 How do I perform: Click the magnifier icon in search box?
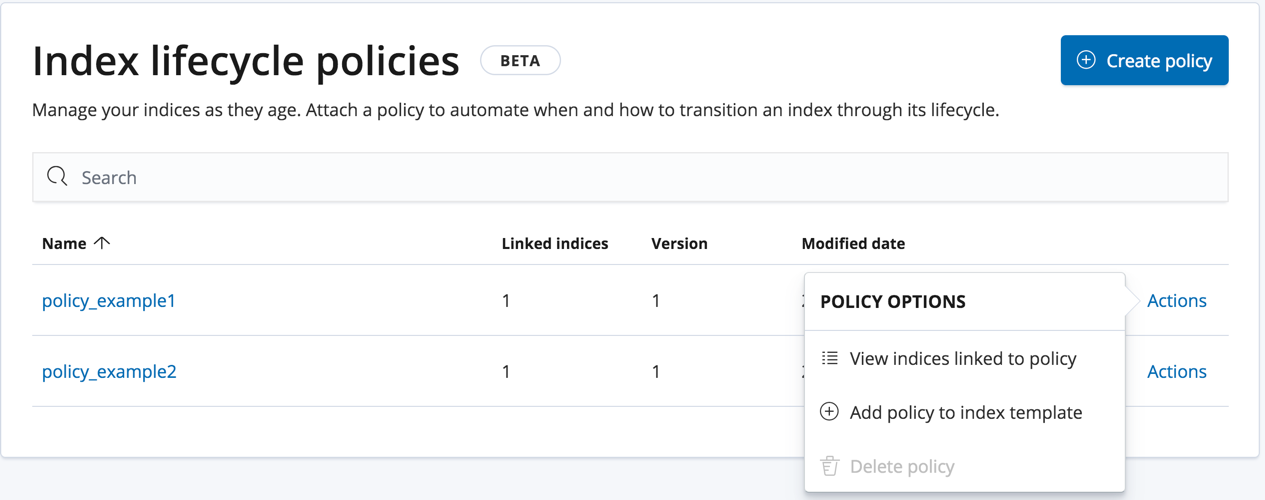click(x=57, y=177)
